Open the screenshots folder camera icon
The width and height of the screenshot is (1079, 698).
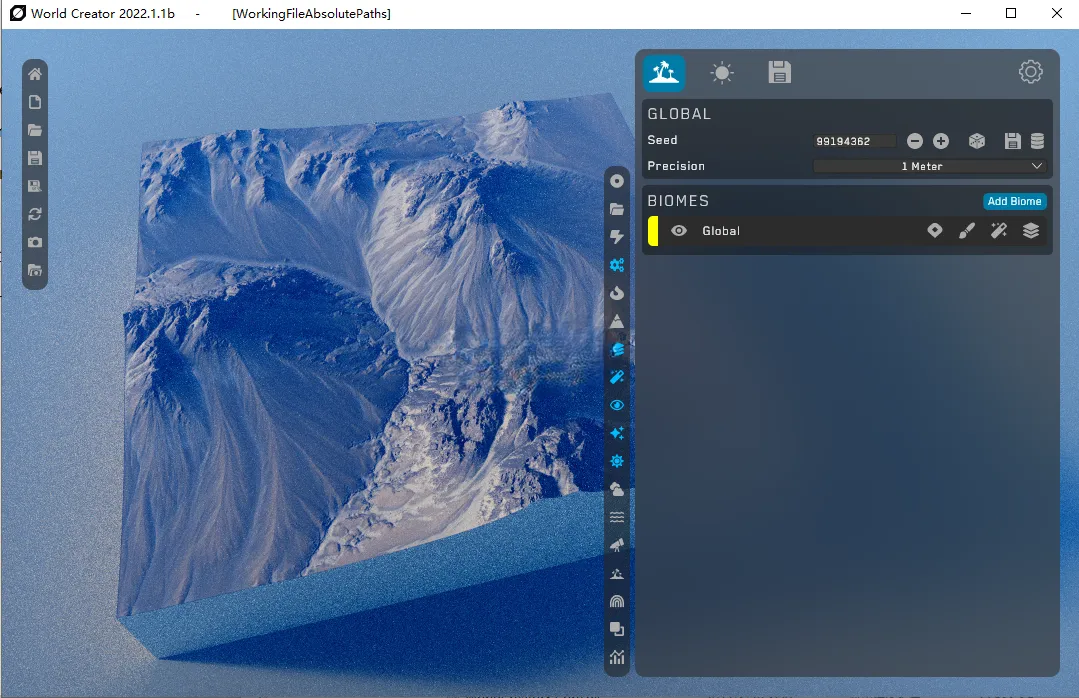pos(35,271)
